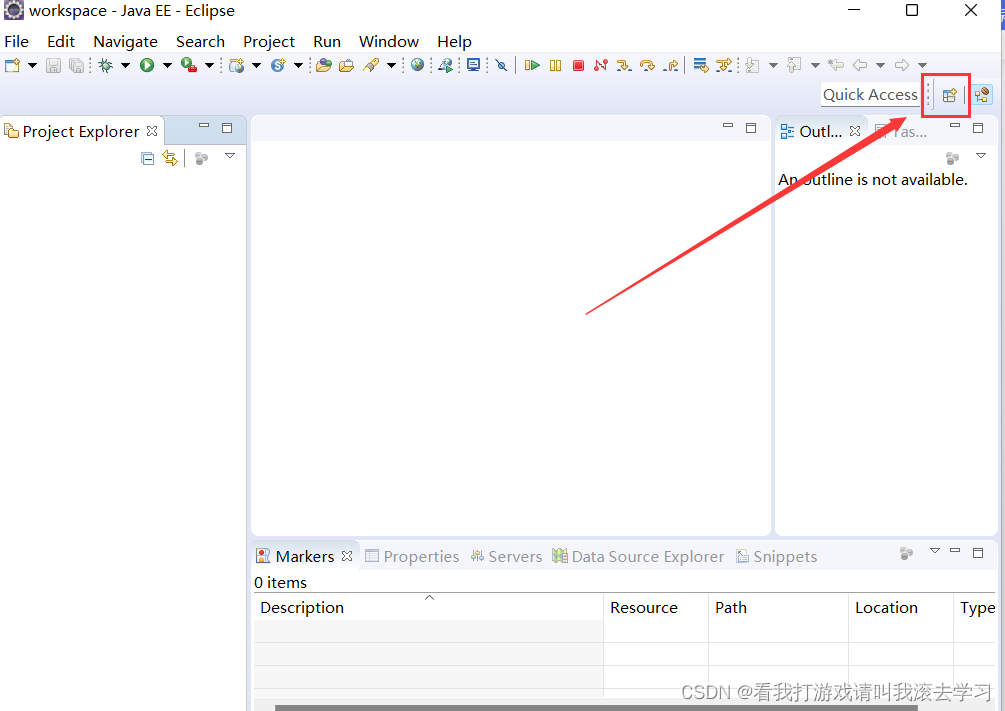Open the Project Explorer view menu triangle
The height and width of the screenshot is (711, 1005).
[x=230, y=157]
